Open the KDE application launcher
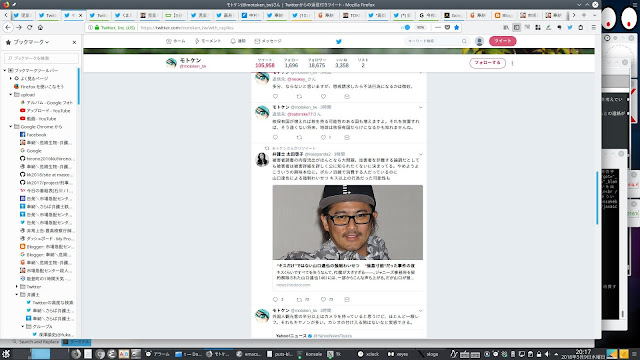 coord(6,354)
